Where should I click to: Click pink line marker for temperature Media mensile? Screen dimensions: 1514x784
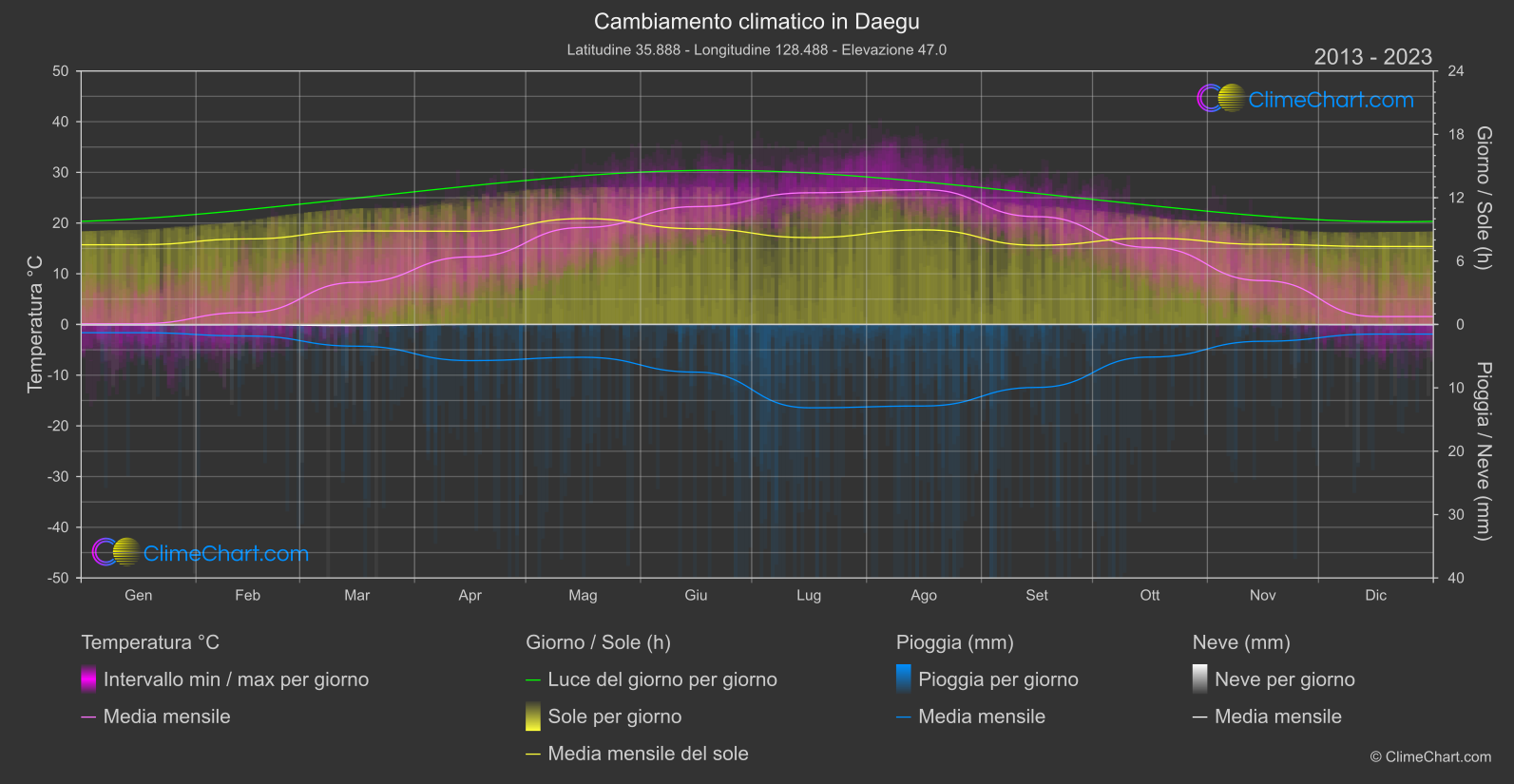(88, 717)
